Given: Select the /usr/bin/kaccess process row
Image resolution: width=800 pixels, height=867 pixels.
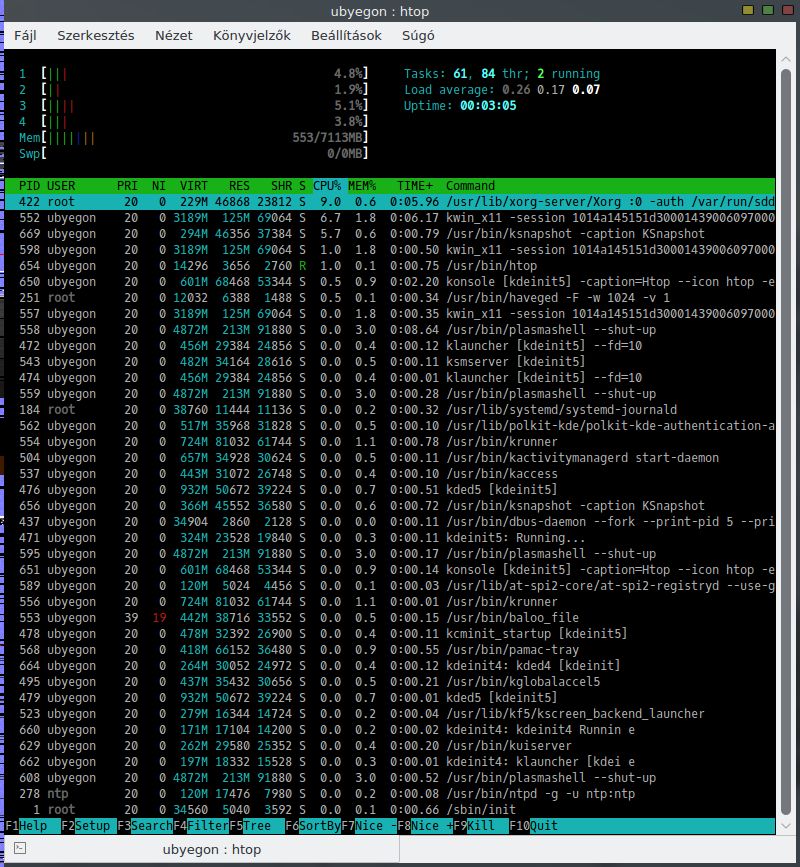Looking at the screenshot, I should pos(390,474).
